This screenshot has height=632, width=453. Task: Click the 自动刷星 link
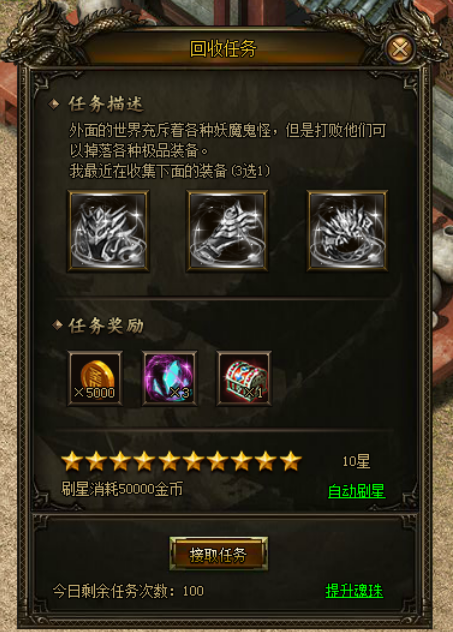[x=356, y=491]
